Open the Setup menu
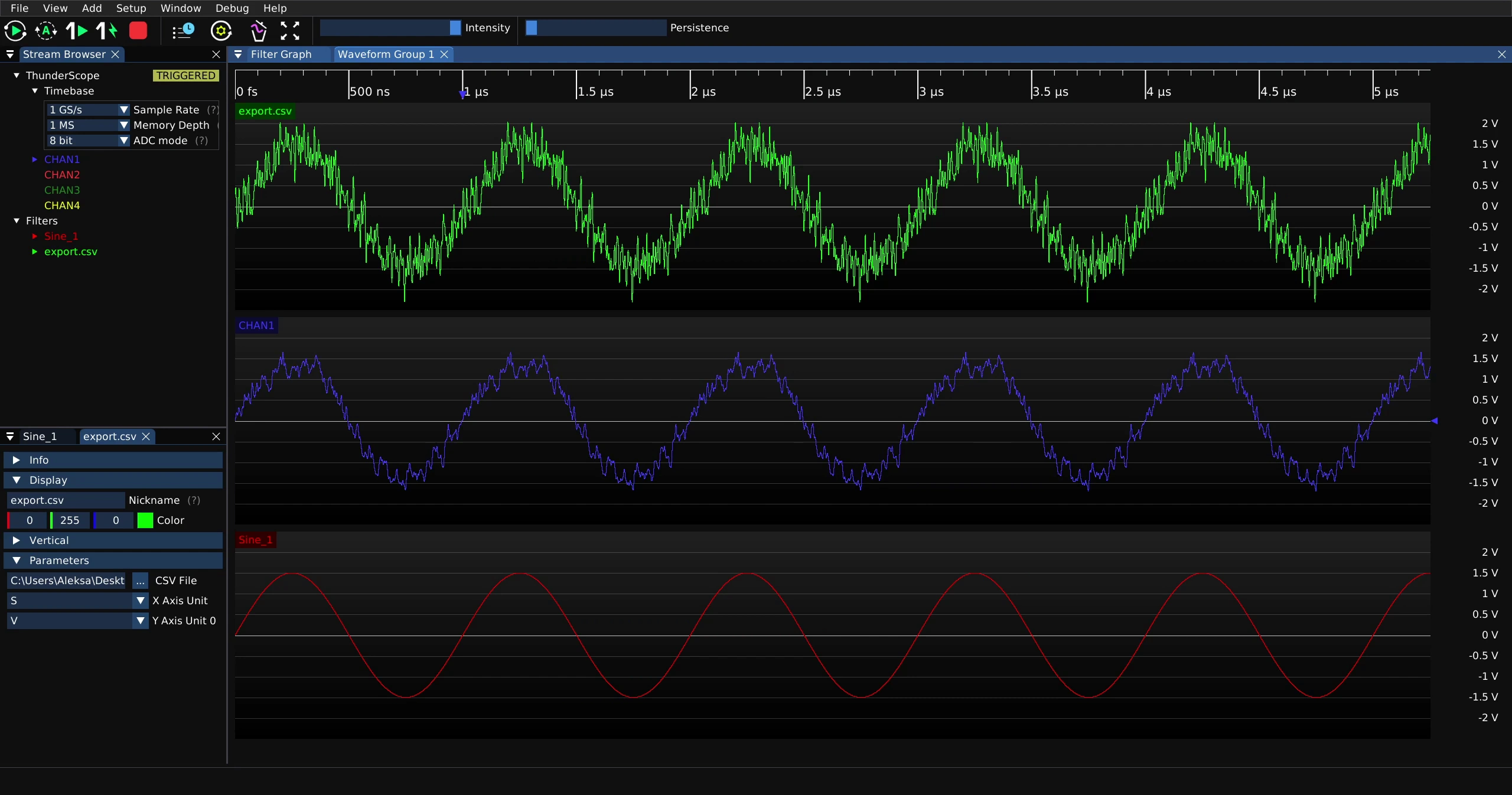The width and height of the screenshot is (1512, 795). coord(131,8)
